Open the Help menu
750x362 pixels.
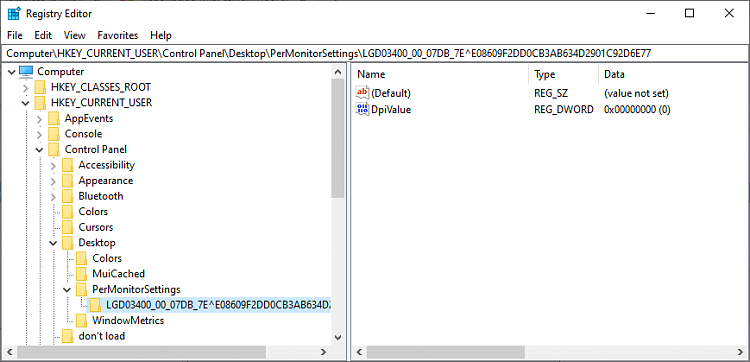click(161, 35)
